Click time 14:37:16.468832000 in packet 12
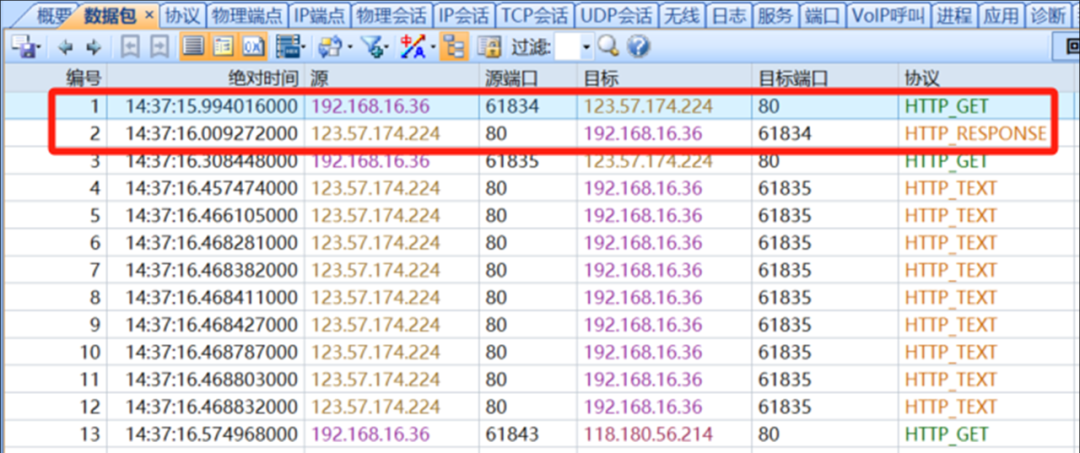This screenshot has width=1080, height=453. pyautogui.click(x=211, y=407)
